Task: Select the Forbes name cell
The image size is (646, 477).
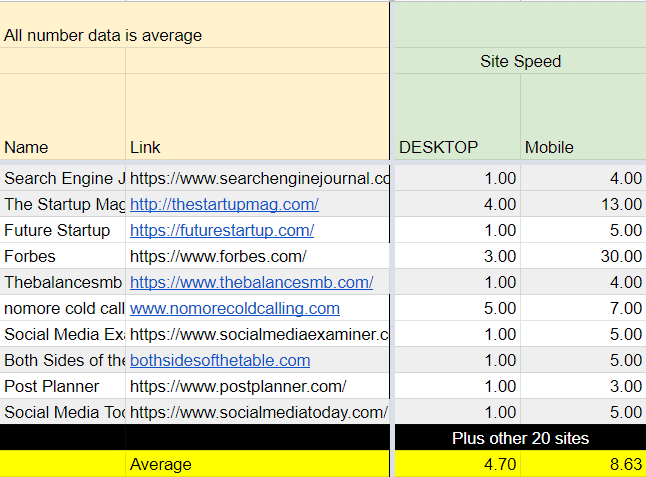Action: point(63,256)
